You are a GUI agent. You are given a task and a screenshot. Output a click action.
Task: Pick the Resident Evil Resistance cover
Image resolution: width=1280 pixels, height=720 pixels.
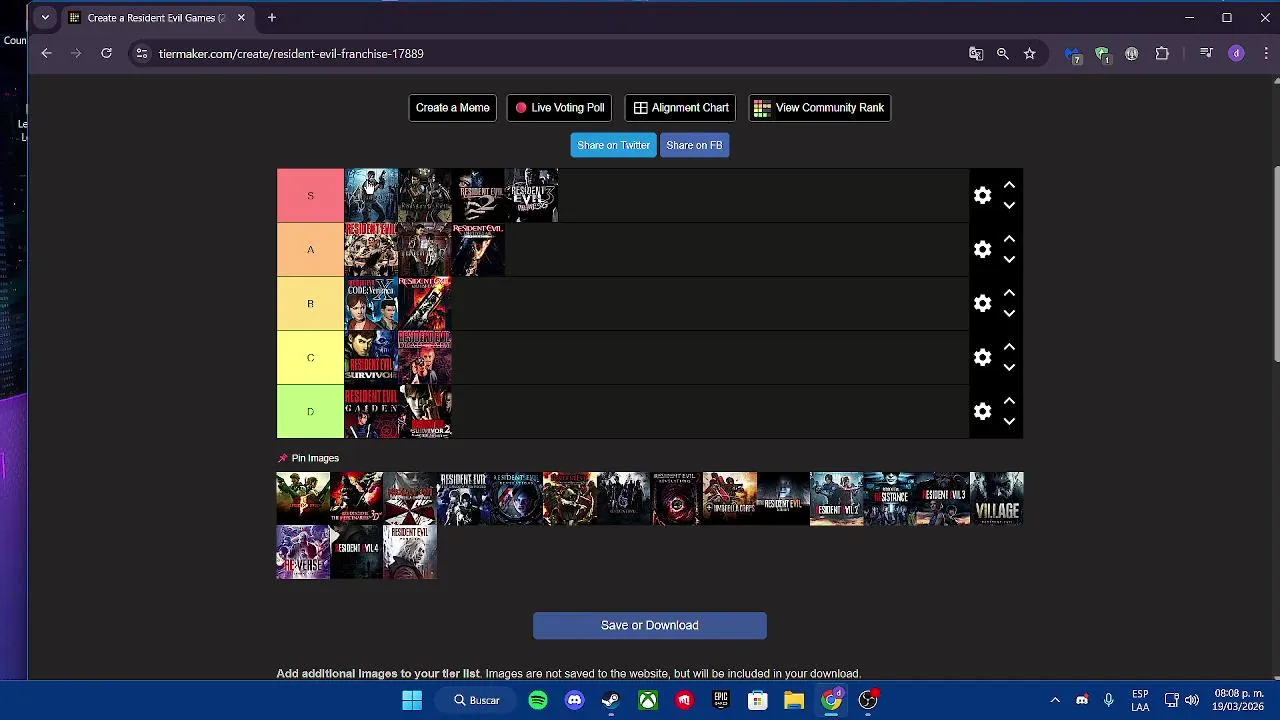pos(890,498)
